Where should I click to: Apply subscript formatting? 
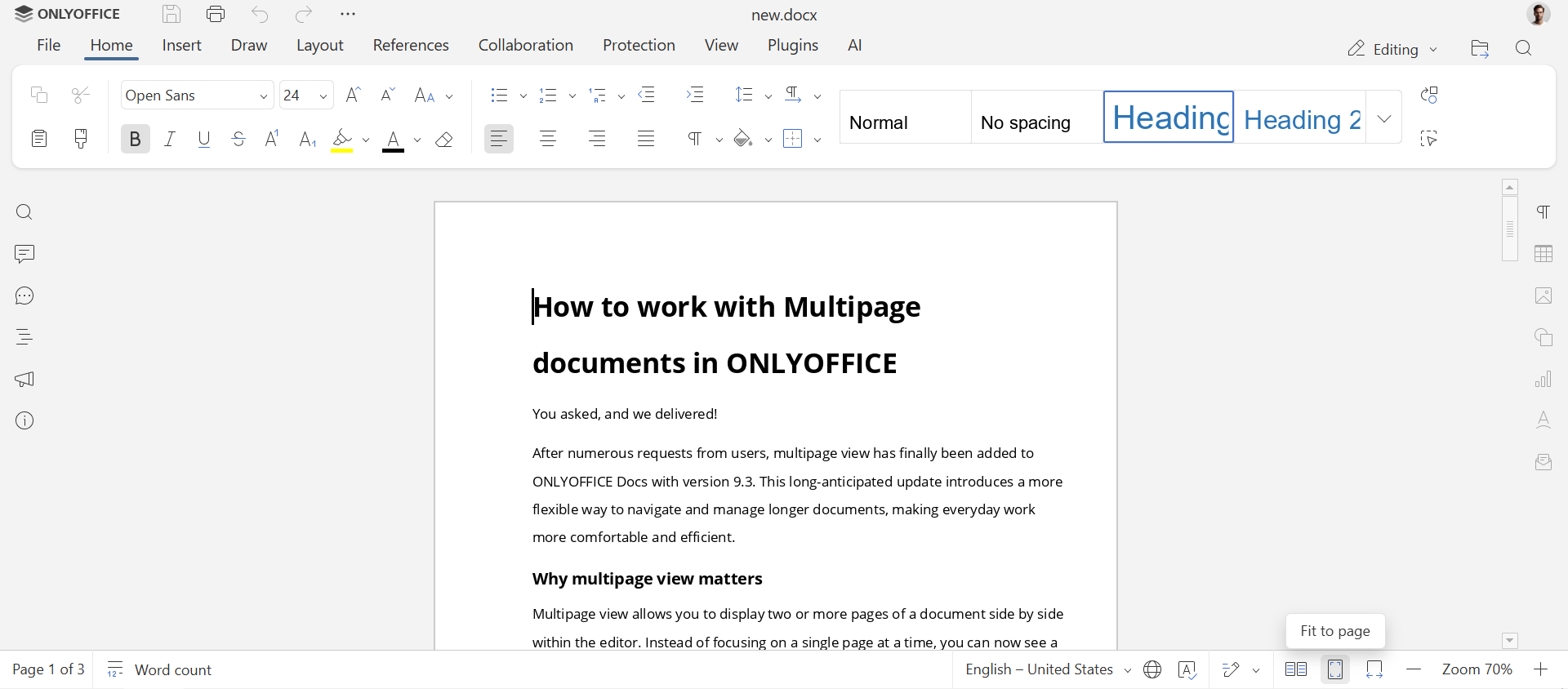tap(307, 139)
